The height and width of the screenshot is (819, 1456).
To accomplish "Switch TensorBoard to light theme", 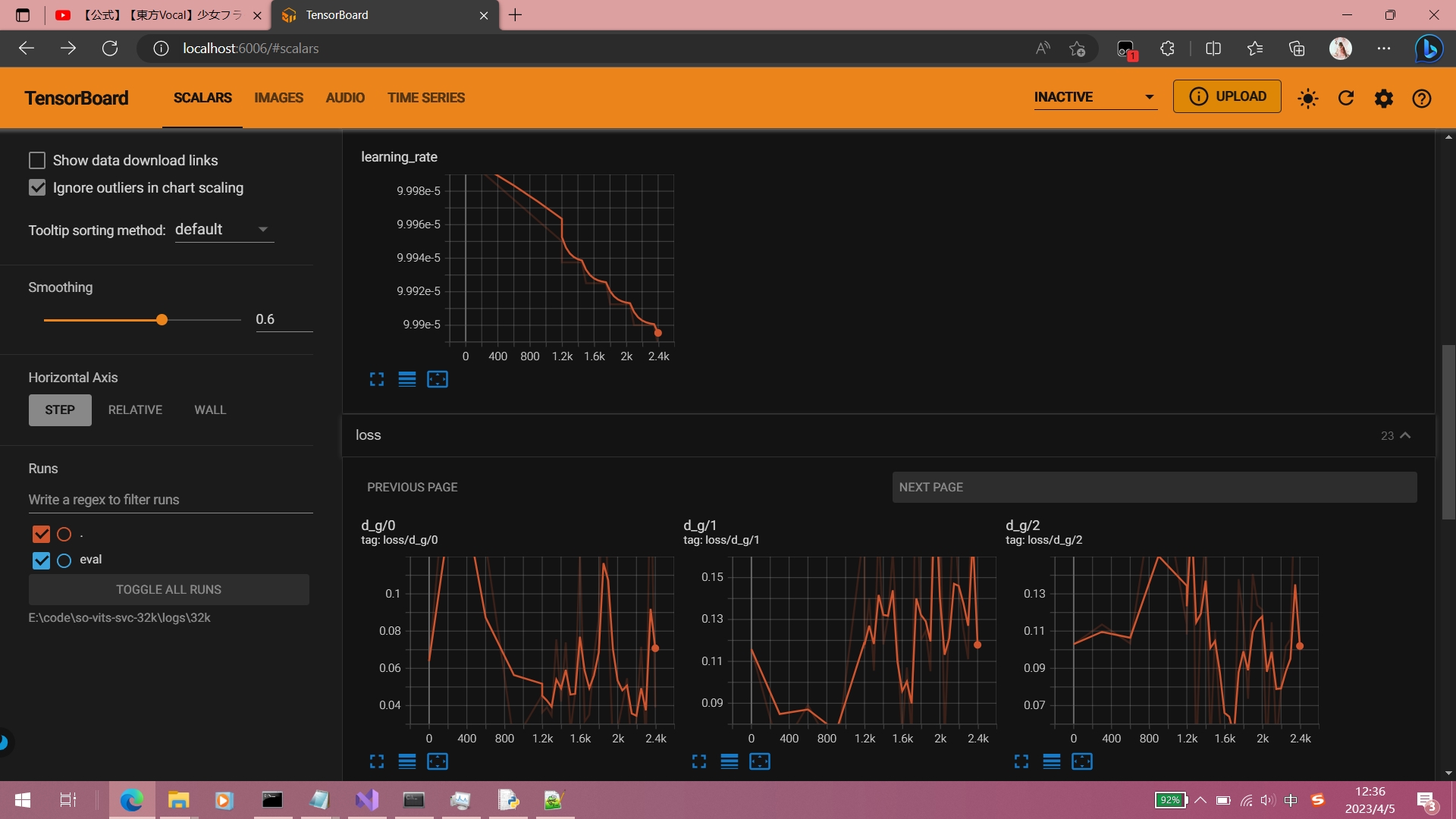I will pos(1307,99).
